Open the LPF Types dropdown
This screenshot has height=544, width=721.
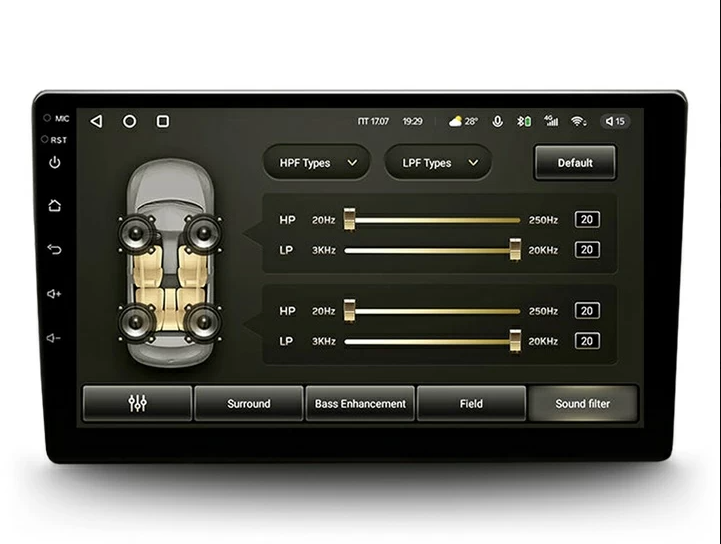pos(438,163)
